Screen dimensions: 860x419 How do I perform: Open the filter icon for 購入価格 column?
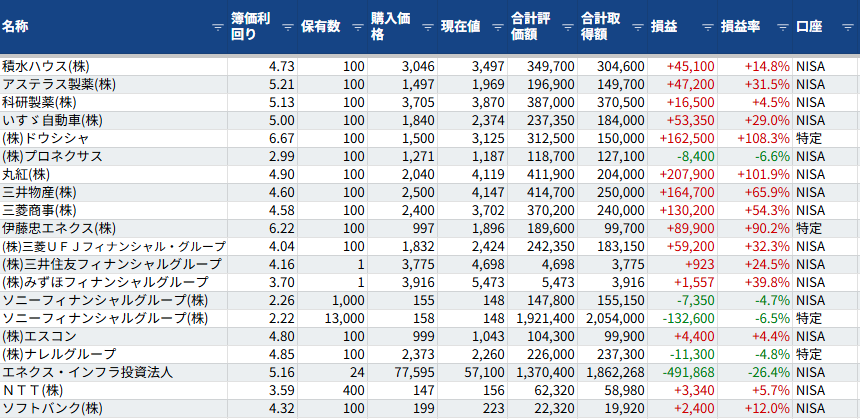click(427, 27)
